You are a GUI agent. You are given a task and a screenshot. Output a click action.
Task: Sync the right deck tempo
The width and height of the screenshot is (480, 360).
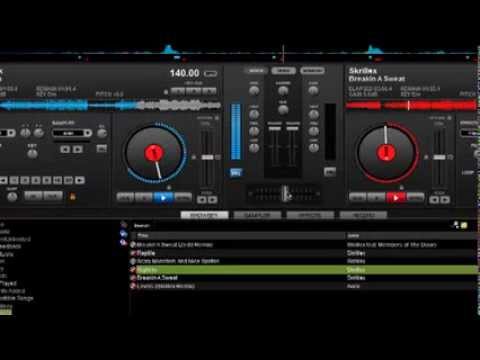(x=416, y=198)
